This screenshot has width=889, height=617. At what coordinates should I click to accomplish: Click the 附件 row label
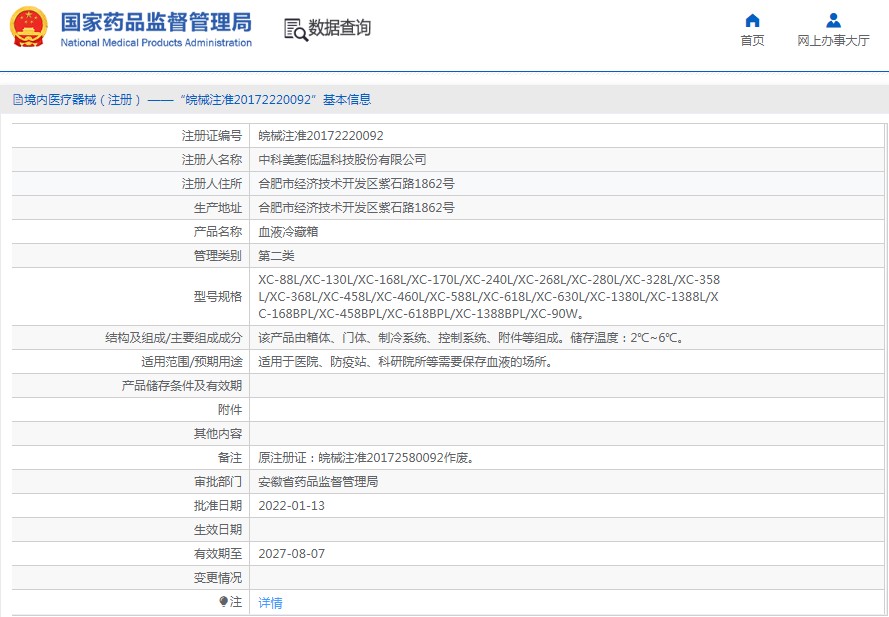(230, 409)
